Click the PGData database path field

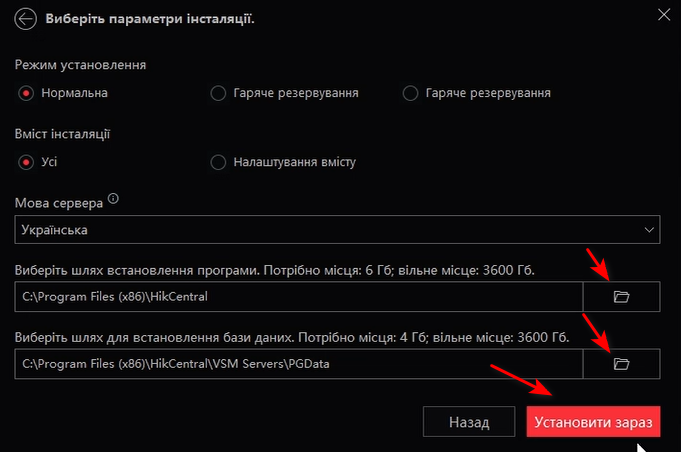(298, 364)
